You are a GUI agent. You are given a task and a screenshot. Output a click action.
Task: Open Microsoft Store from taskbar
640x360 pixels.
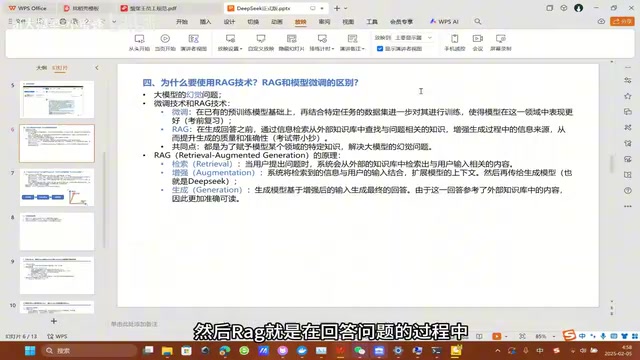187,351
